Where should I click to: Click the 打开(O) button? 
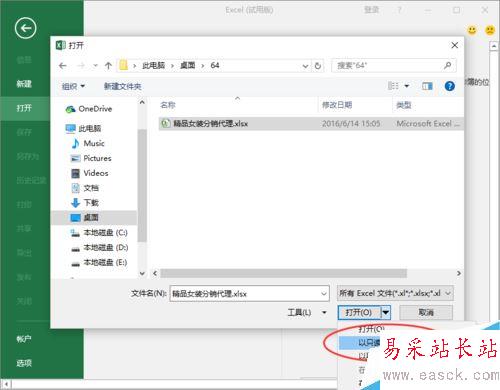[359, 313]
